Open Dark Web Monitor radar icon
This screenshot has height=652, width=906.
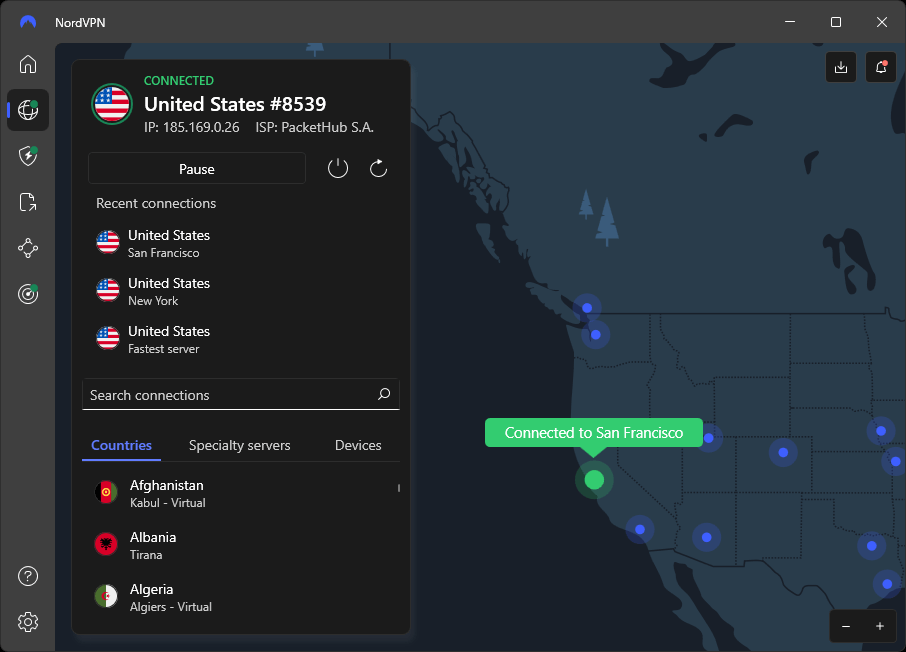coord(28,294)
